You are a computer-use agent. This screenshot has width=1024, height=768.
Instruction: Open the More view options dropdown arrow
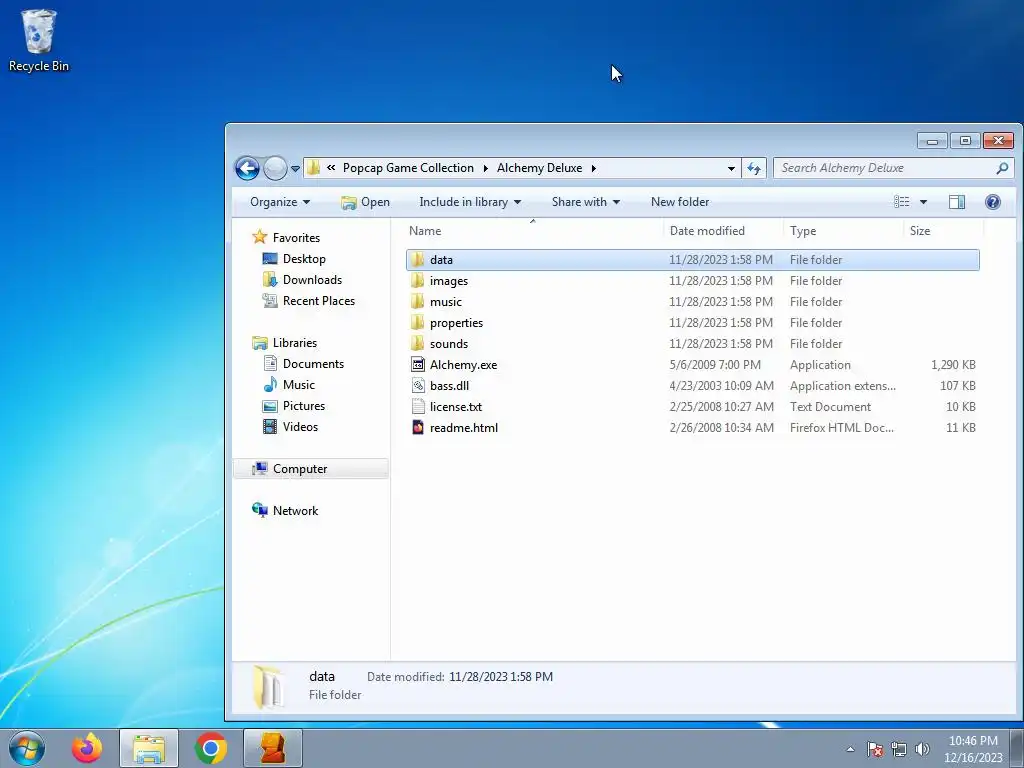[923, 202]
